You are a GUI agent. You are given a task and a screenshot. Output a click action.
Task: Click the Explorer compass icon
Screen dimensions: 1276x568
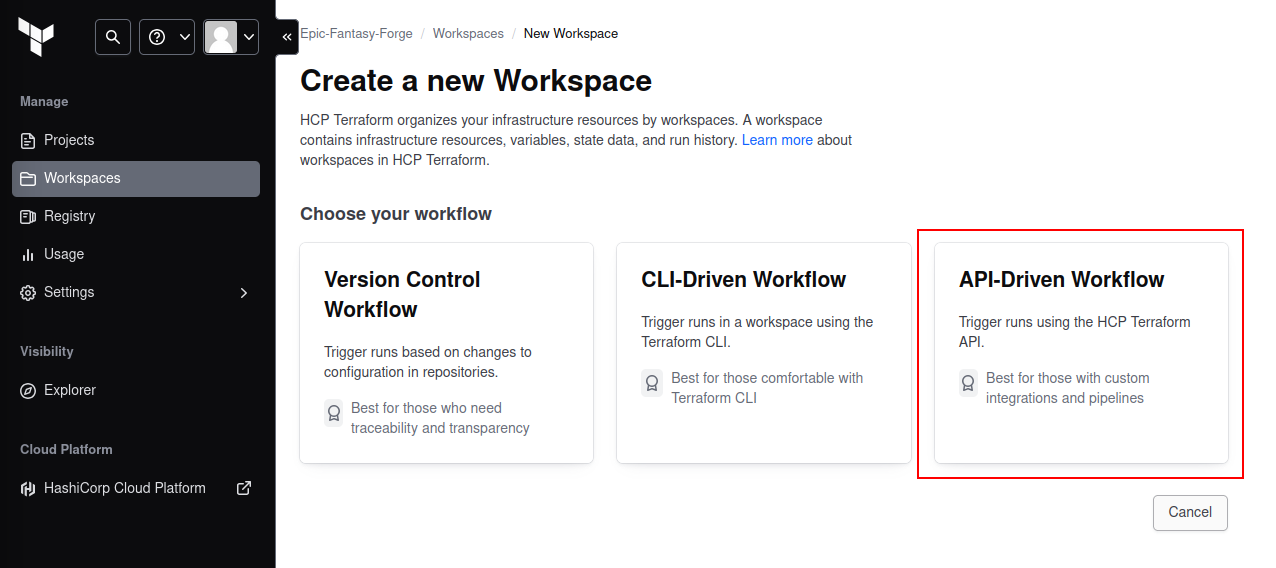tap(28, 390)
